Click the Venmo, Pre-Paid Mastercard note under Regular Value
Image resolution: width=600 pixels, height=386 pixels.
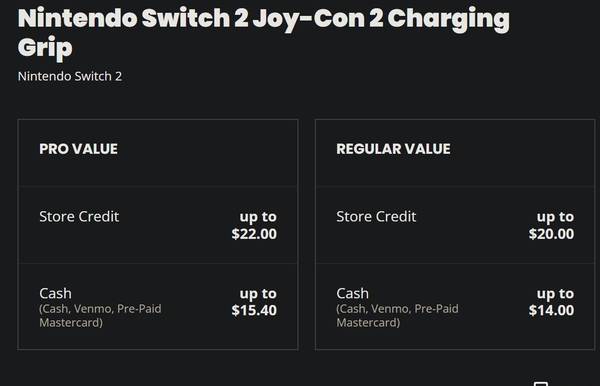pos(397,316)
